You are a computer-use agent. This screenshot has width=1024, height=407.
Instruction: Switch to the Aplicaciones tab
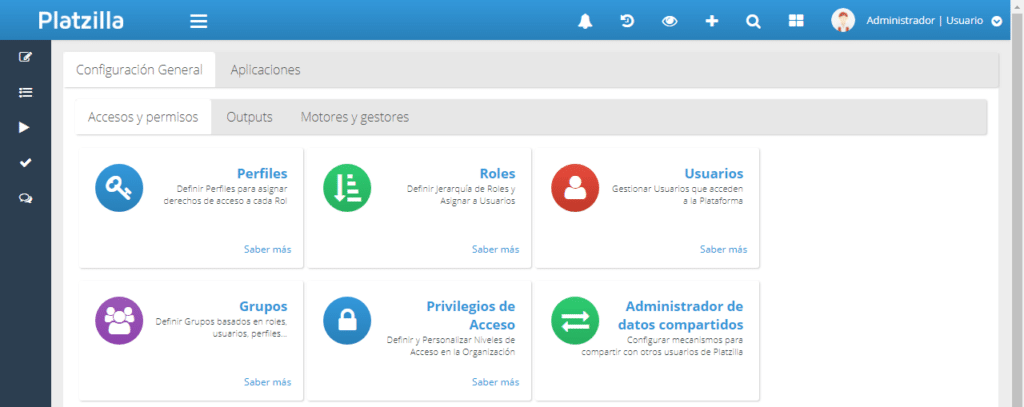click(x=265, y=70)
